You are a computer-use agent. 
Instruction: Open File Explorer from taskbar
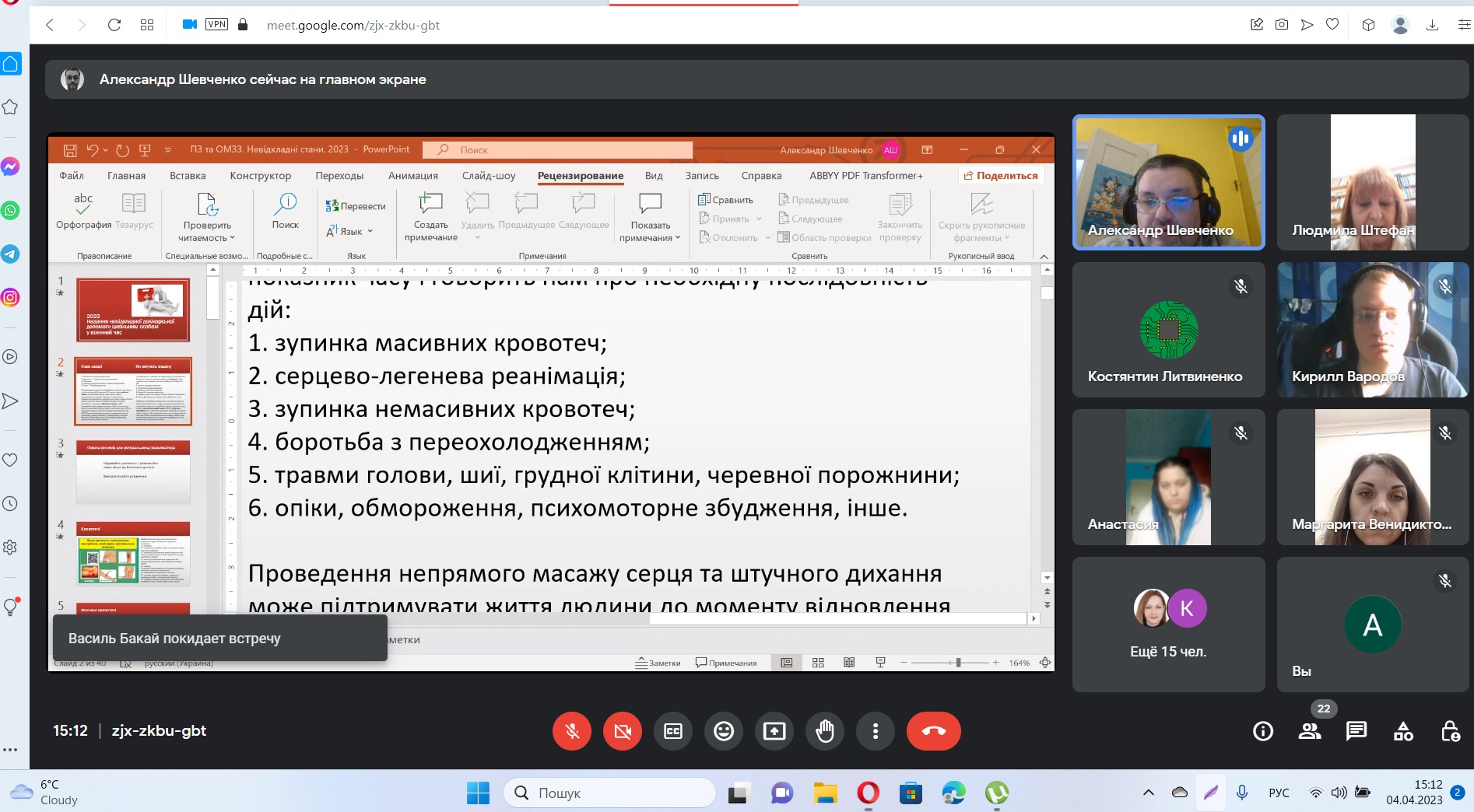click(x=825, y=793)
